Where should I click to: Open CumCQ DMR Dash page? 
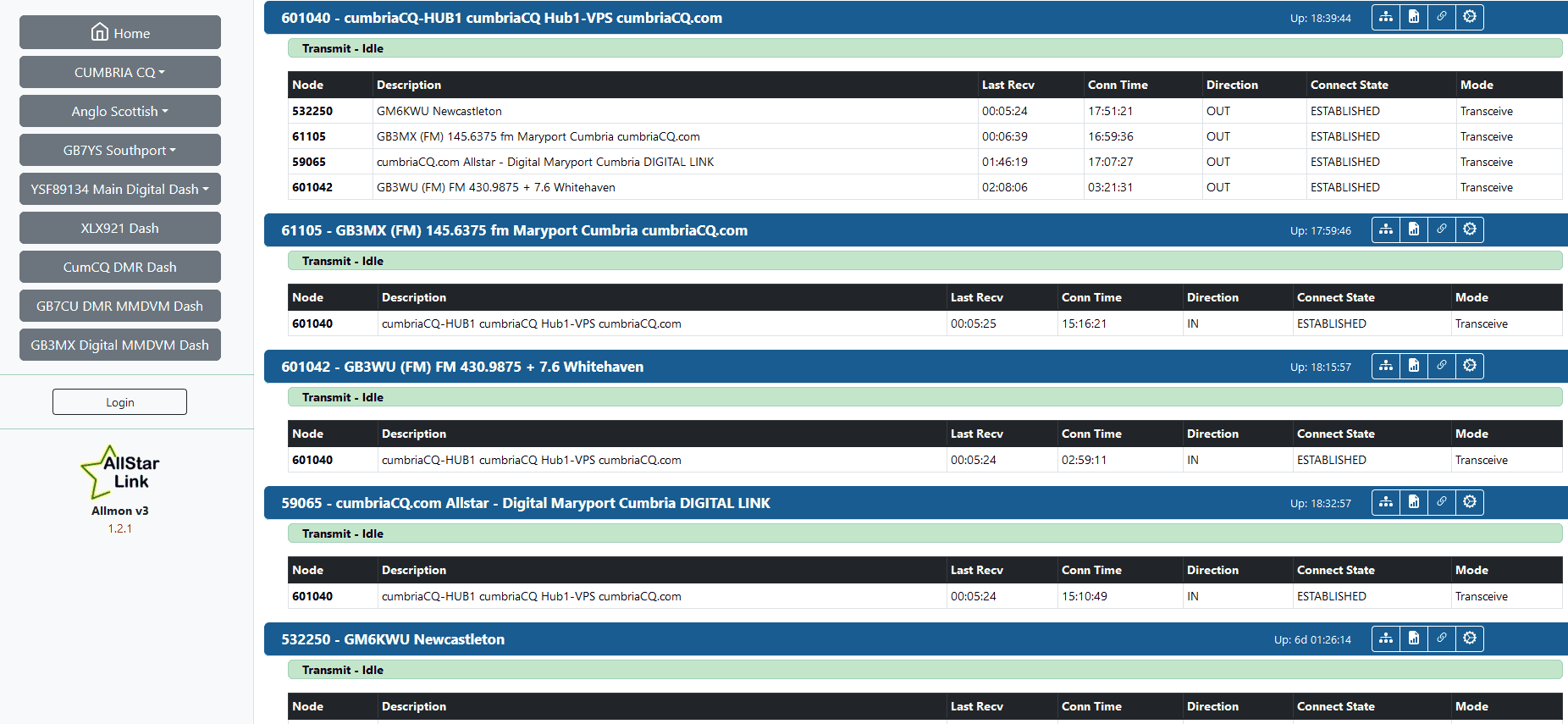point(119,268)
